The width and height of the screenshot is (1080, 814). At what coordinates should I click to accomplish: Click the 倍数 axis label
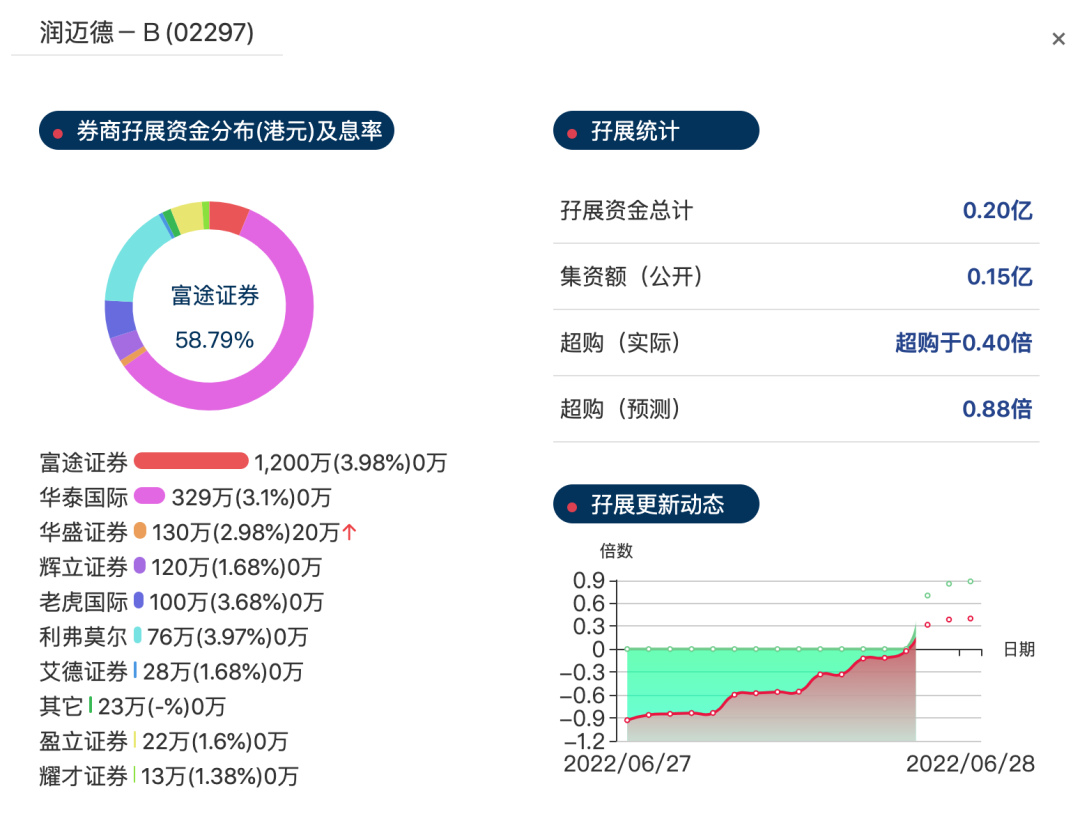tap(616, 551)
